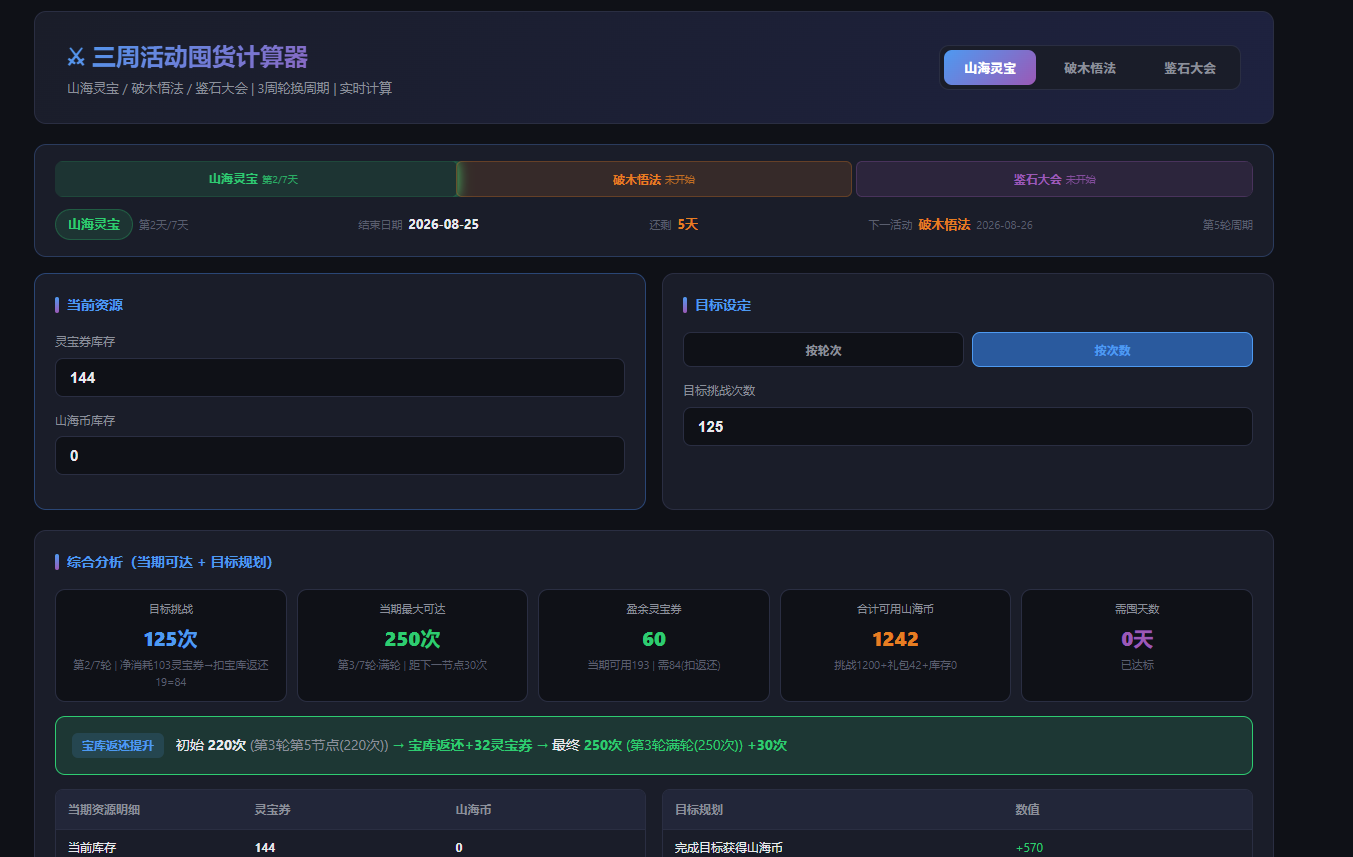Click the 完成目标获得山海币 row label

click(x=729, y=847)
